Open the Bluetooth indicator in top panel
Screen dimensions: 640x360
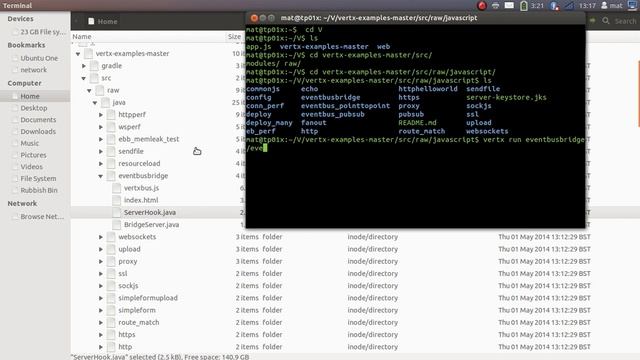[554, 6]
